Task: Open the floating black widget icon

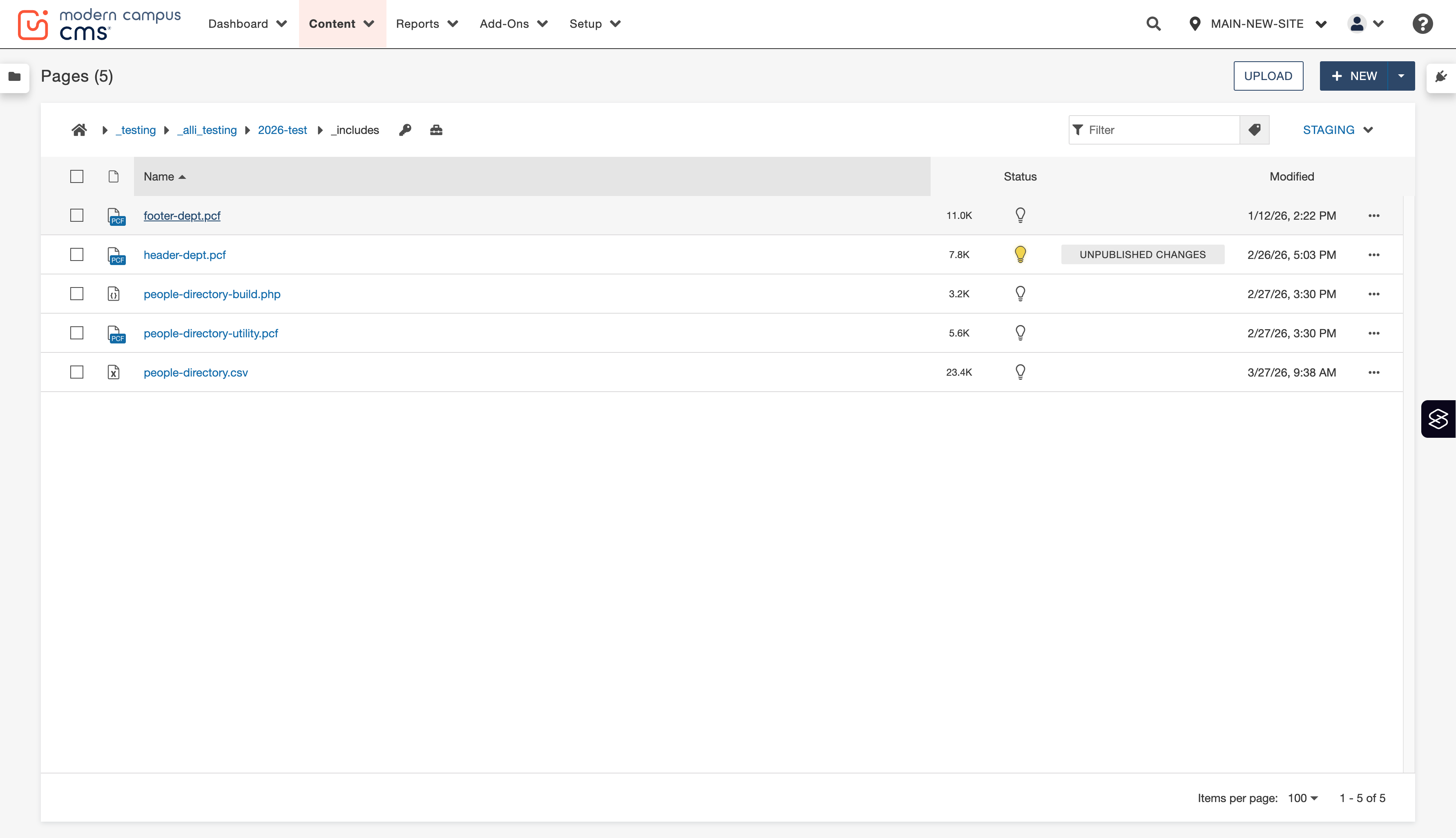Action: tap(1438, 419)
